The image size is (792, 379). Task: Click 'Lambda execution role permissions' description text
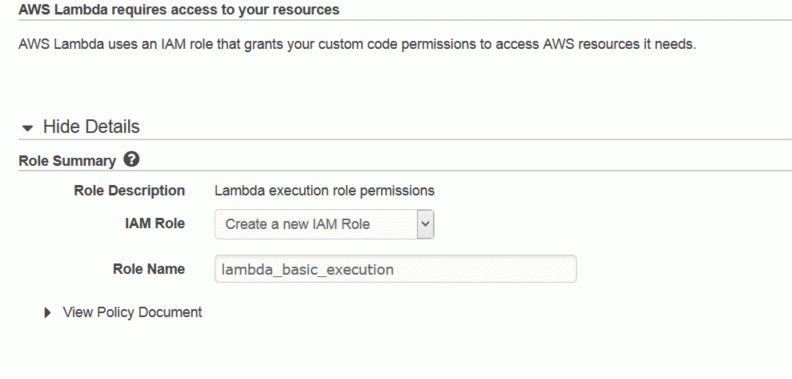pos(324,191)
